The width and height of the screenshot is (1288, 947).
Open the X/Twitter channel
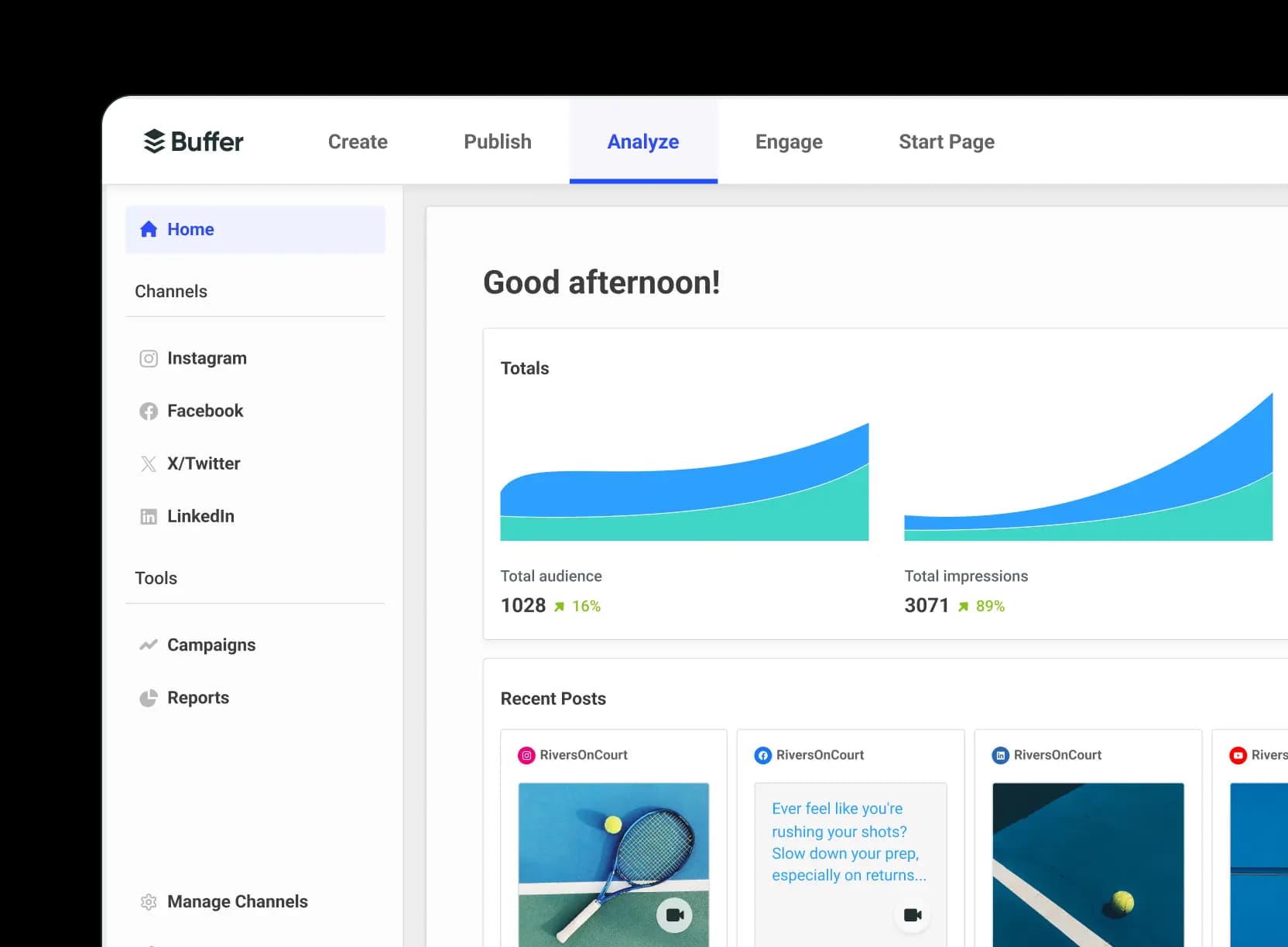(x=203, y=463)
